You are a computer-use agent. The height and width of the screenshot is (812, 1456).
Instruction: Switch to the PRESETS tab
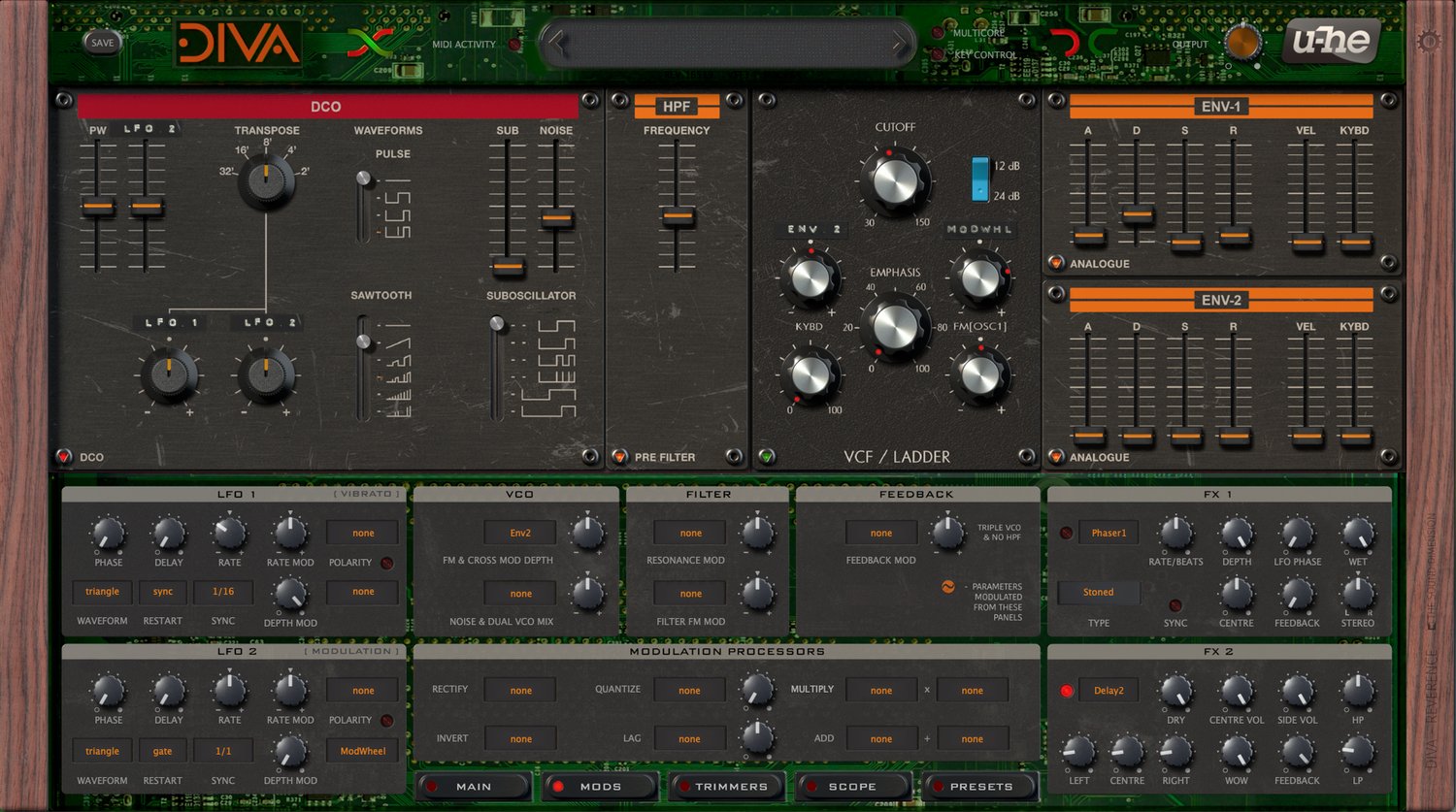[x=980, y=787]
